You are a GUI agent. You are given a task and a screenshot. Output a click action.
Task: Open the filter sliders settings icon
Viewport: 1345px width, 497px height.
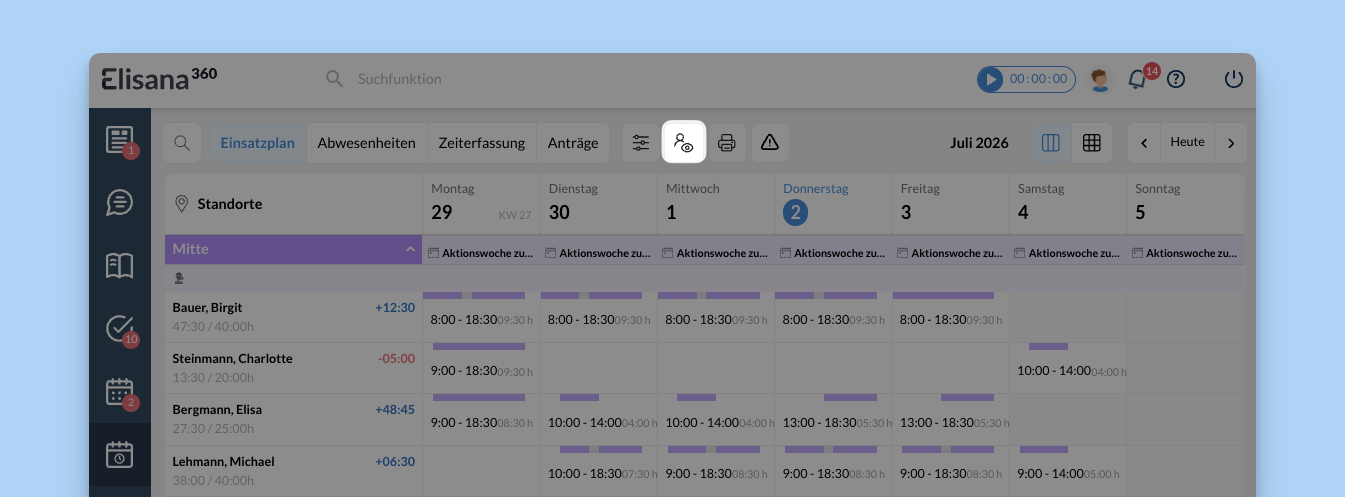click(x=641, y=143)
